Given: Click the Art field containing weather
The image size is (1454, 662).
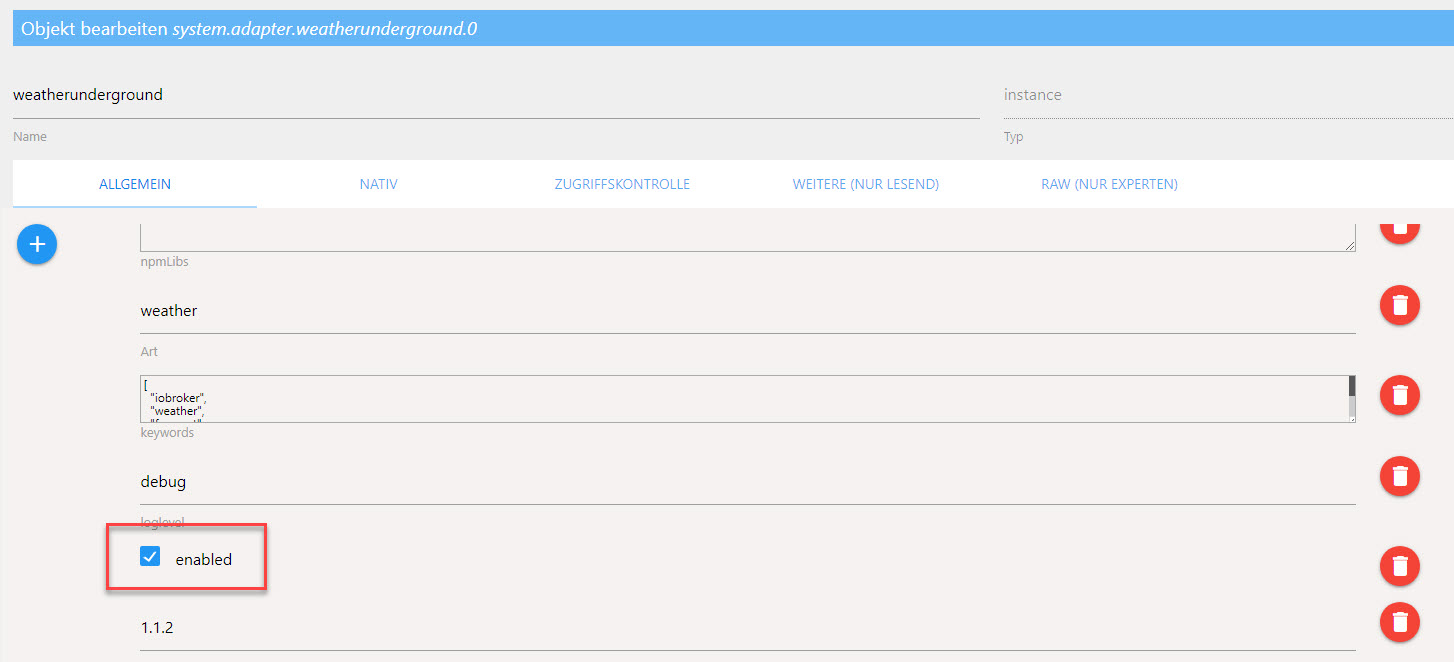Looking at the screenshot, I should (x=748, y=311).
